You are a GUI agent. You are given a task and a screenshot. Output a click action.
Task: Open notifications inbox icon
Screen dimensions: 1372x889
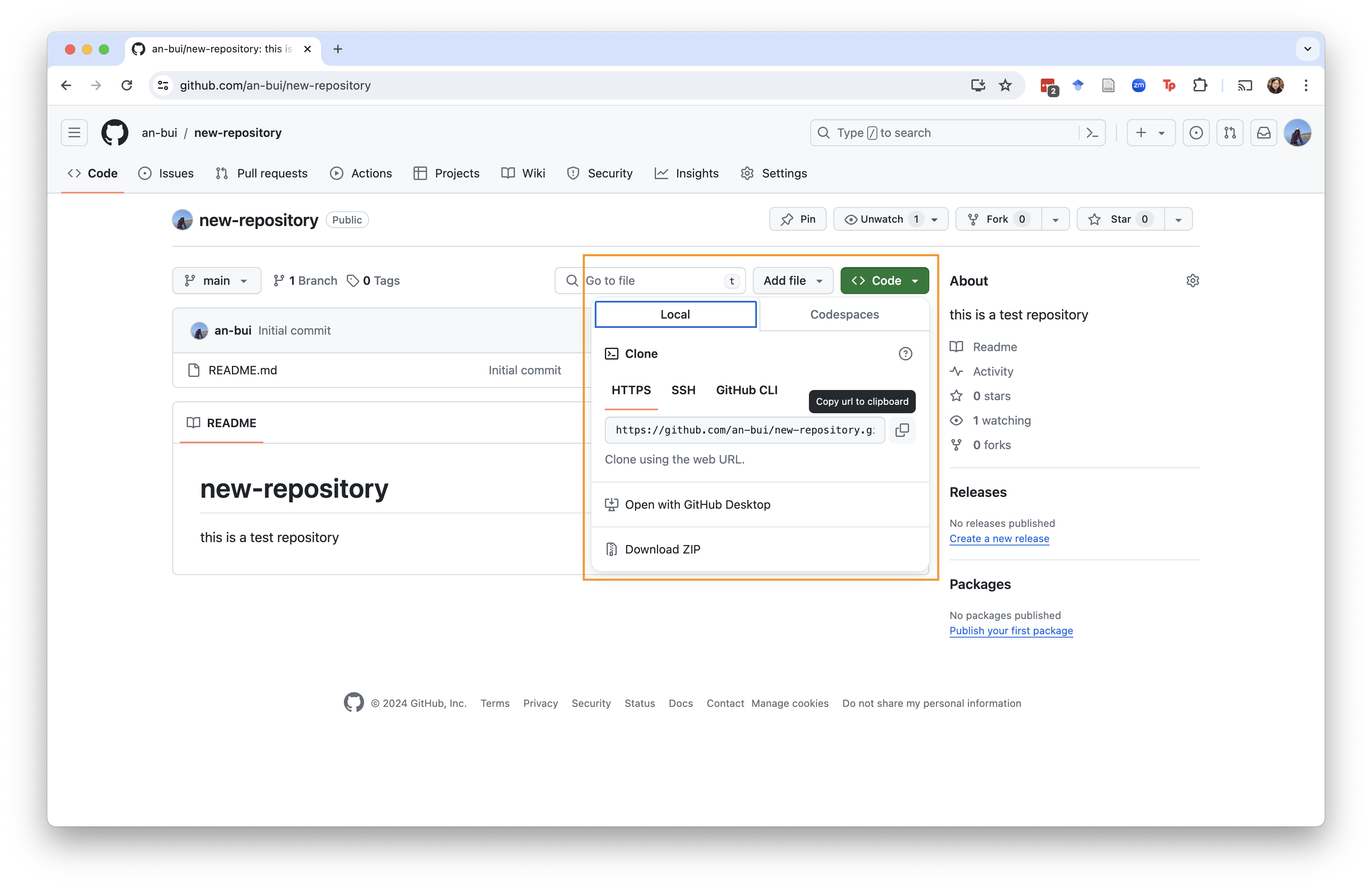coord(1263,133)
